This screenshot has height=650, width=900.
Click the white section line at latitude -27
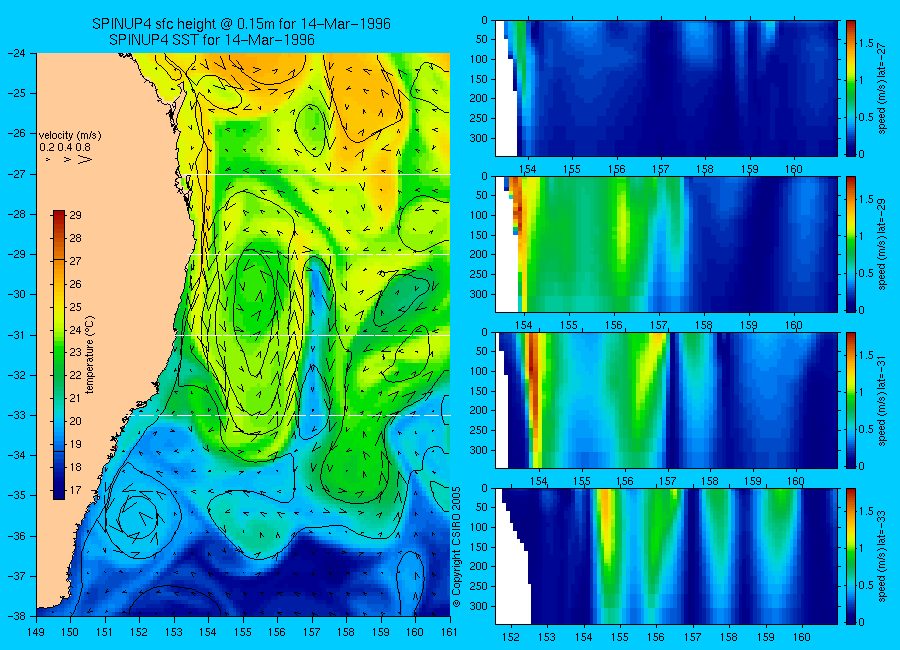(x=316, y=175)
